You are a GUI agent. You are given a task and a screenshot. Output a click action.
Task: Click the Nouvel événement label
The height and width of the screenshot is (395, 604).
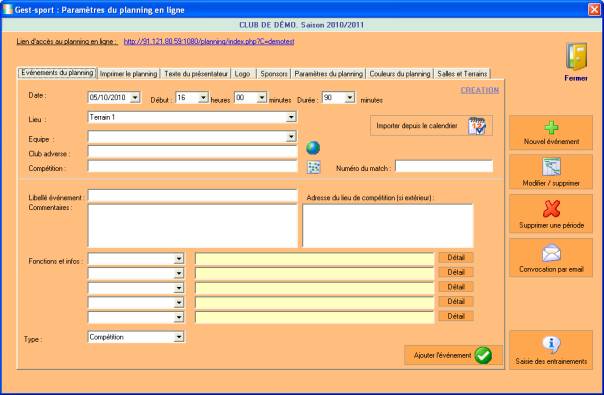click(x=551, y=141)
